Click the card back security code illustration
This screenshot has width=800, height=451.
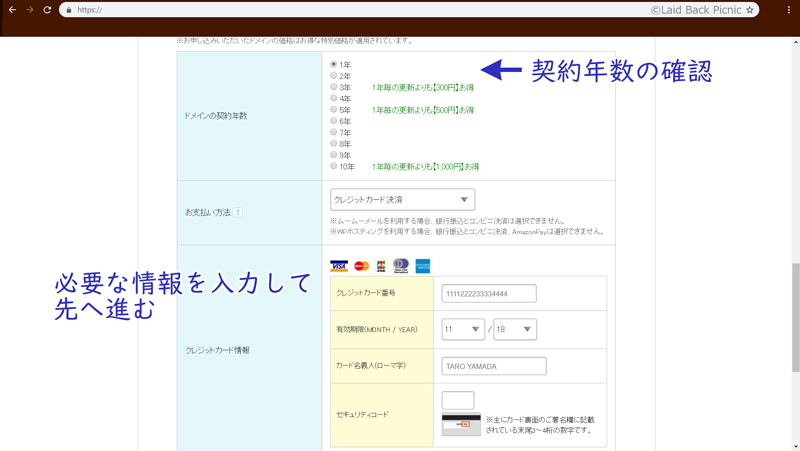461,424
